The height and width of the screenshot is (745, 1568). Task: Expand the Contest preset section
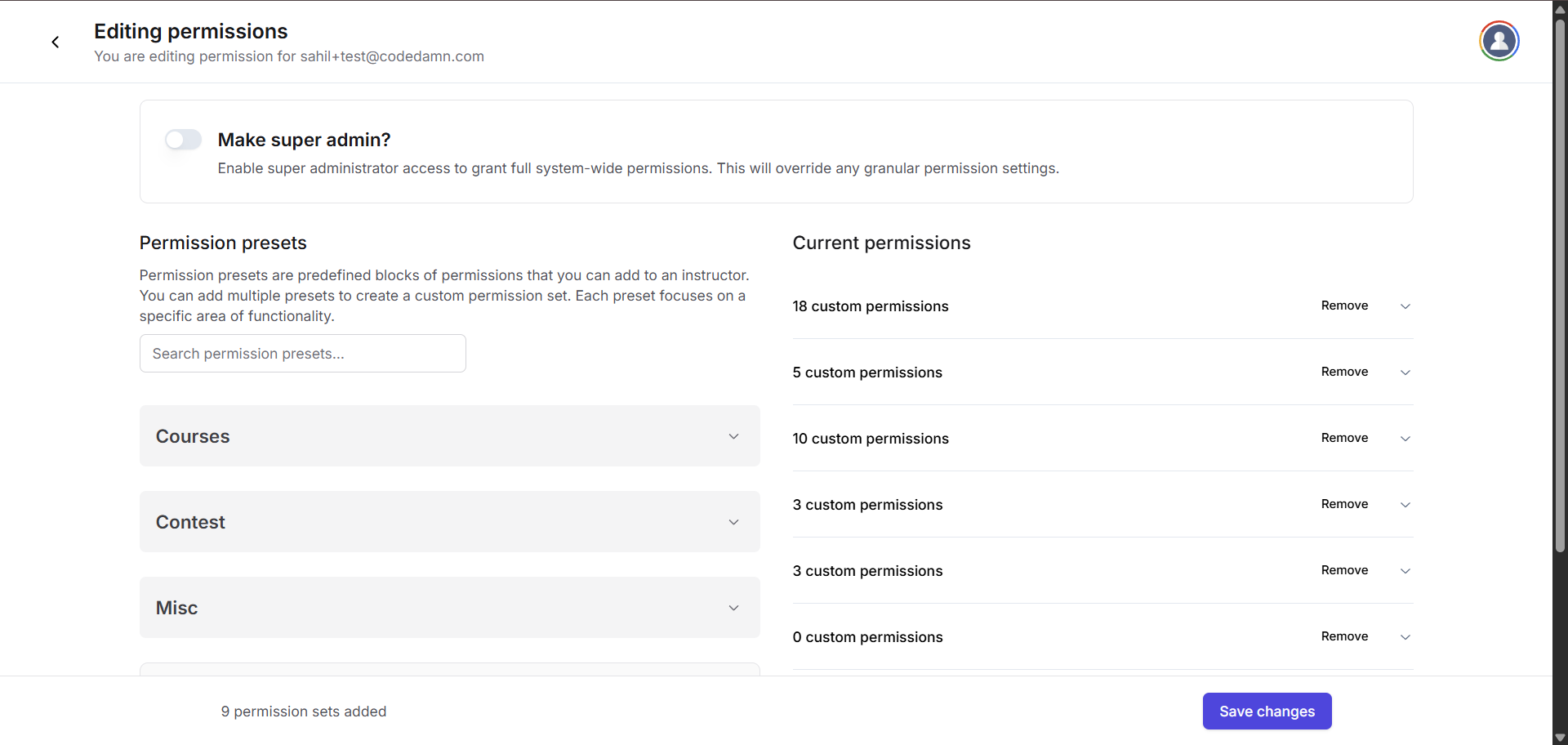tap(449, 522)
